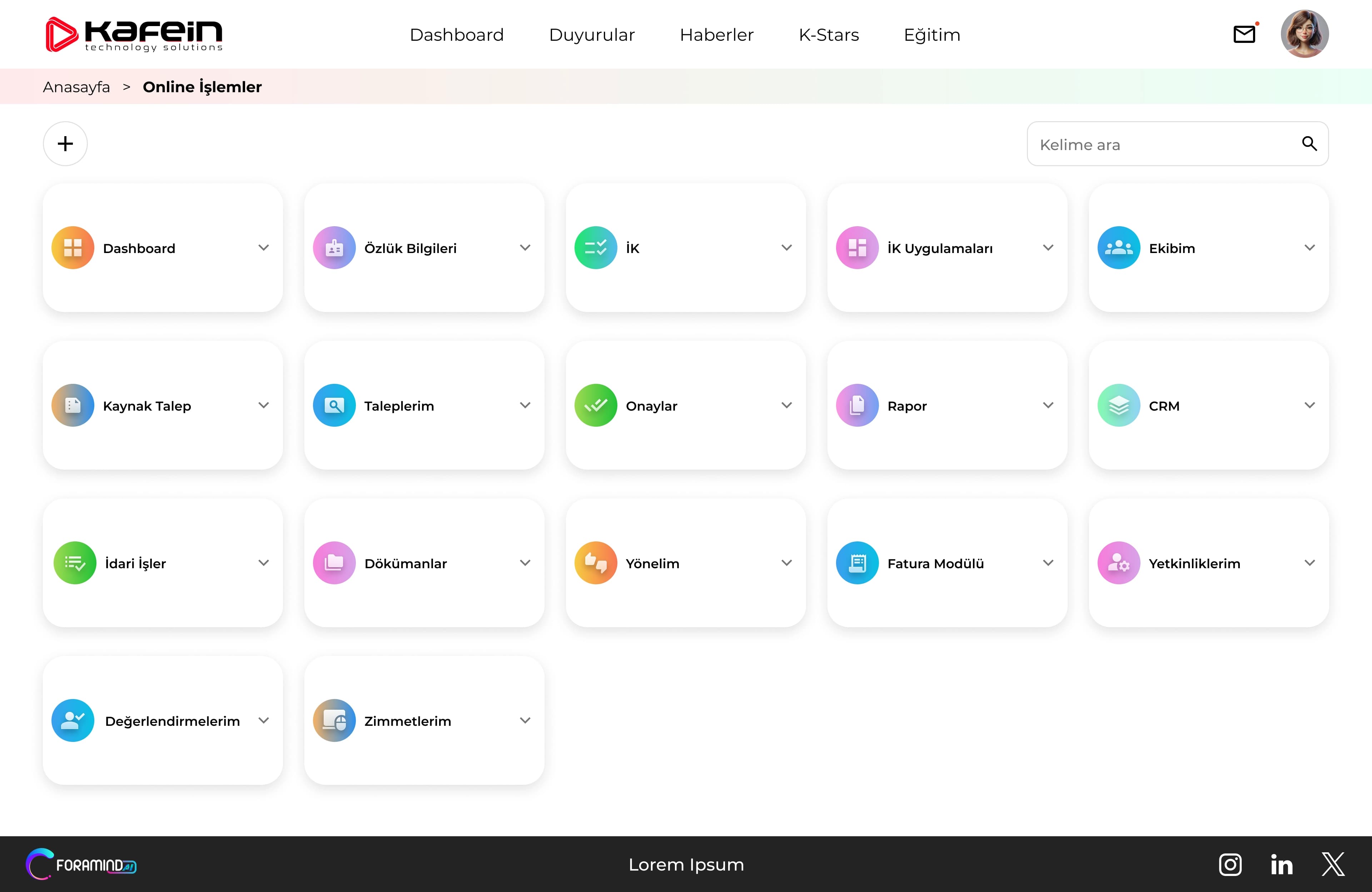This screenshot has width=1372, height=892.
Task: Click the Yetkinliklerim person-gear icon
Action: click(x=1119, y=563)
